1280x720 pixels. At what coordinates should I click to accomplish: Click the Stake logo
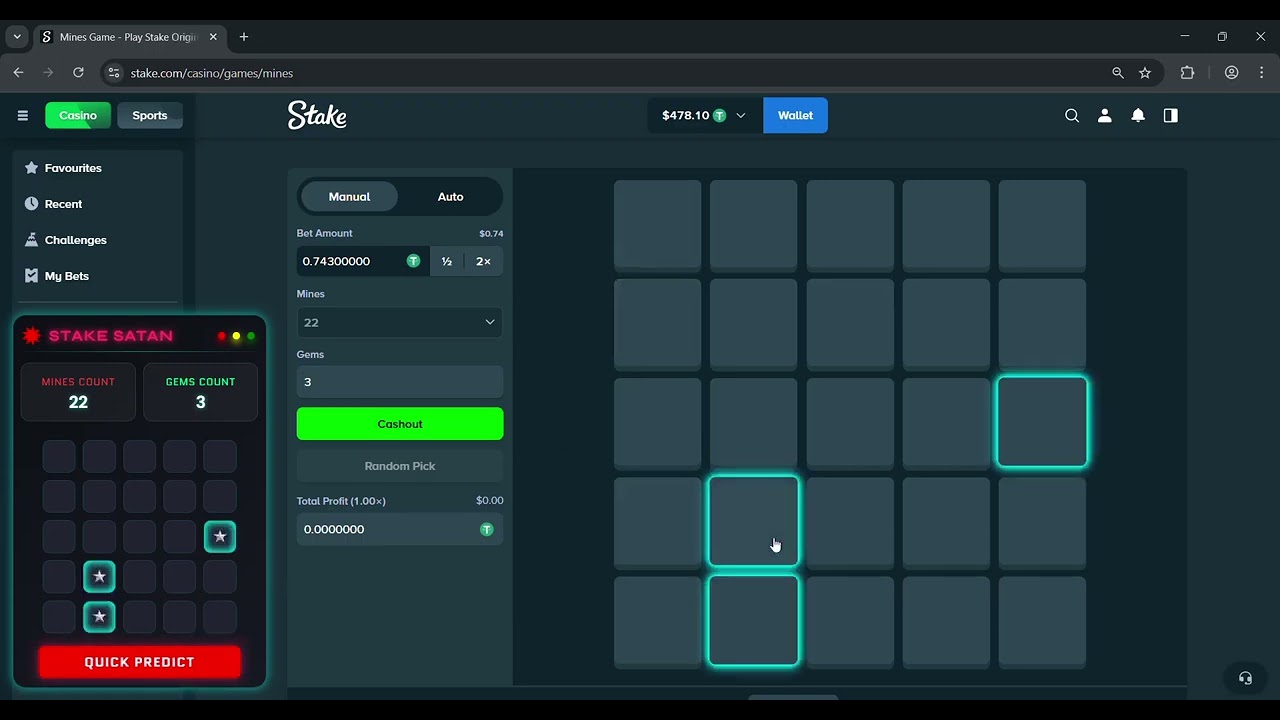click(317, 115)
